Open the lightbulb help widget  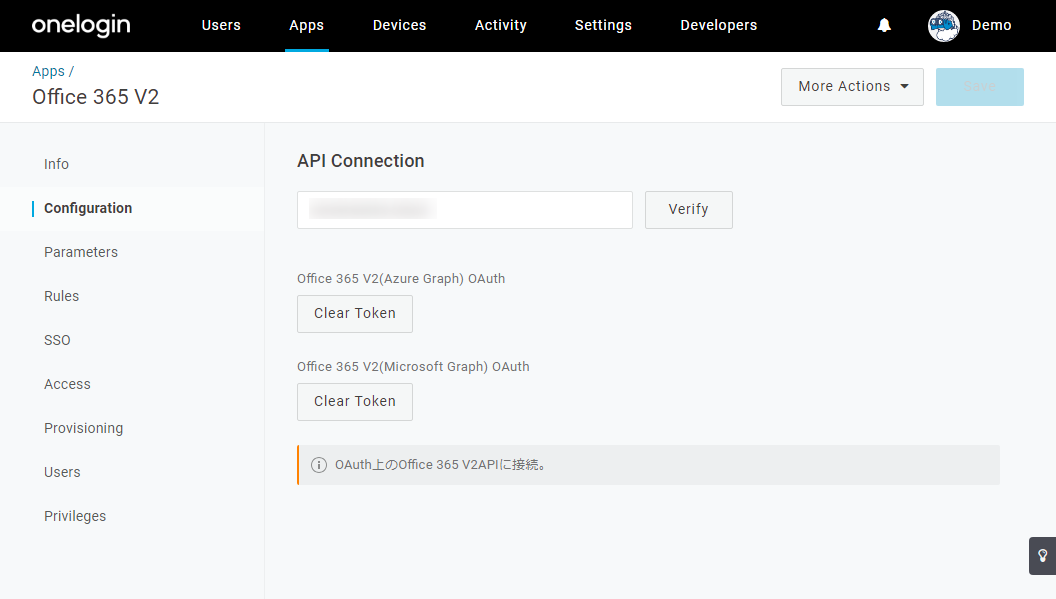click(1043, 556)
